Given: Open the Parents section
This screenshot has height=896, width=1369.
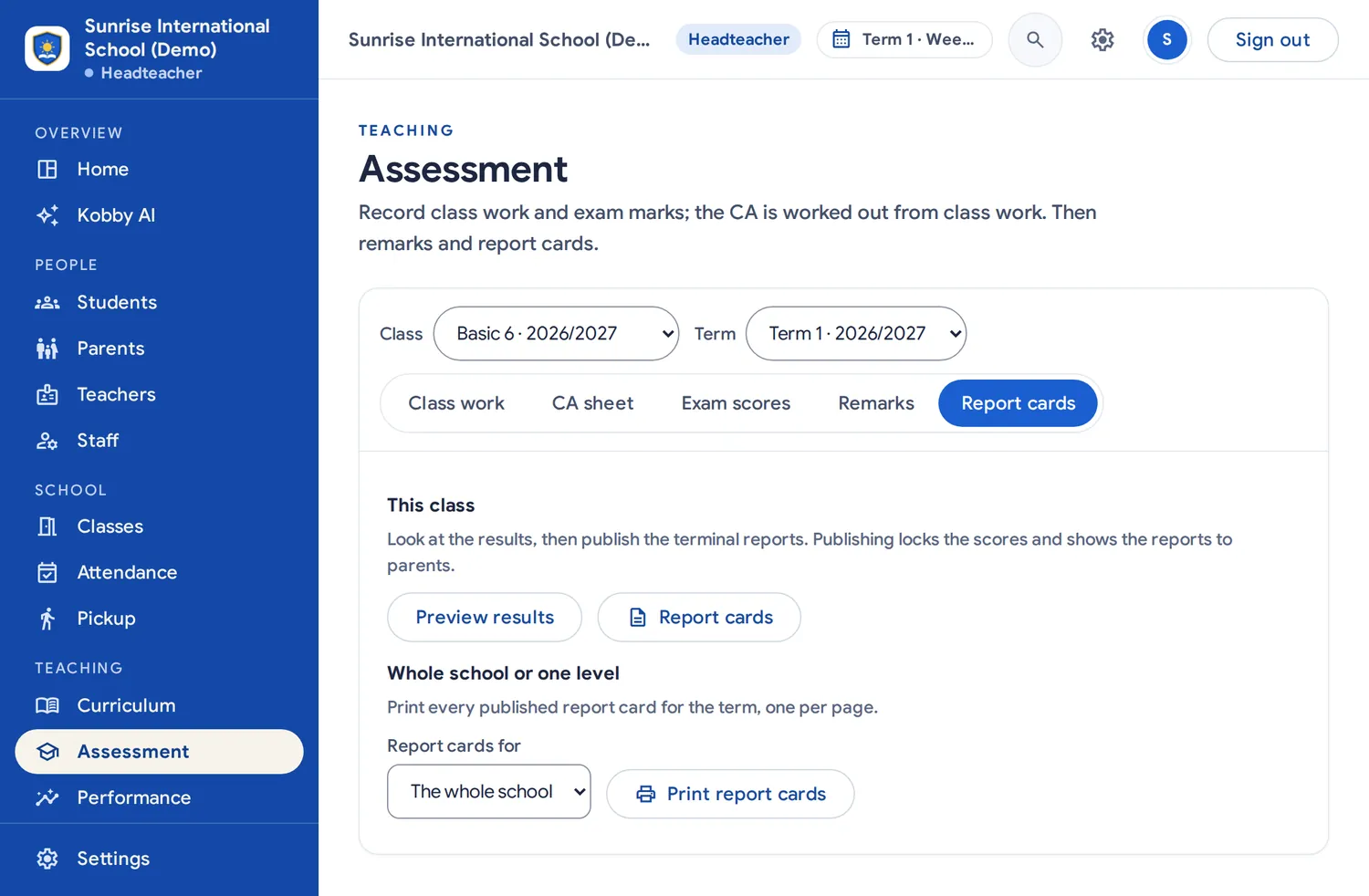Looking at the screenshot, I should (x=159, y=349).
